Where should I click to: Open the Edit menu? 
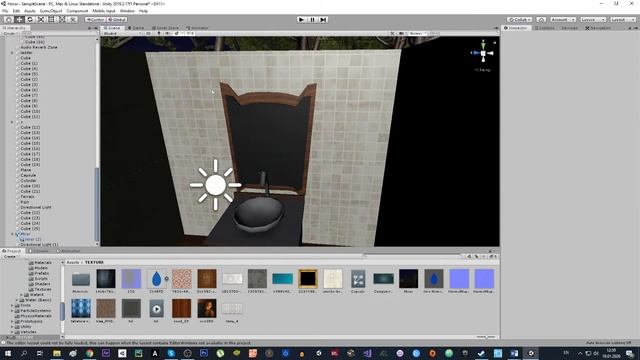(16, 11)
